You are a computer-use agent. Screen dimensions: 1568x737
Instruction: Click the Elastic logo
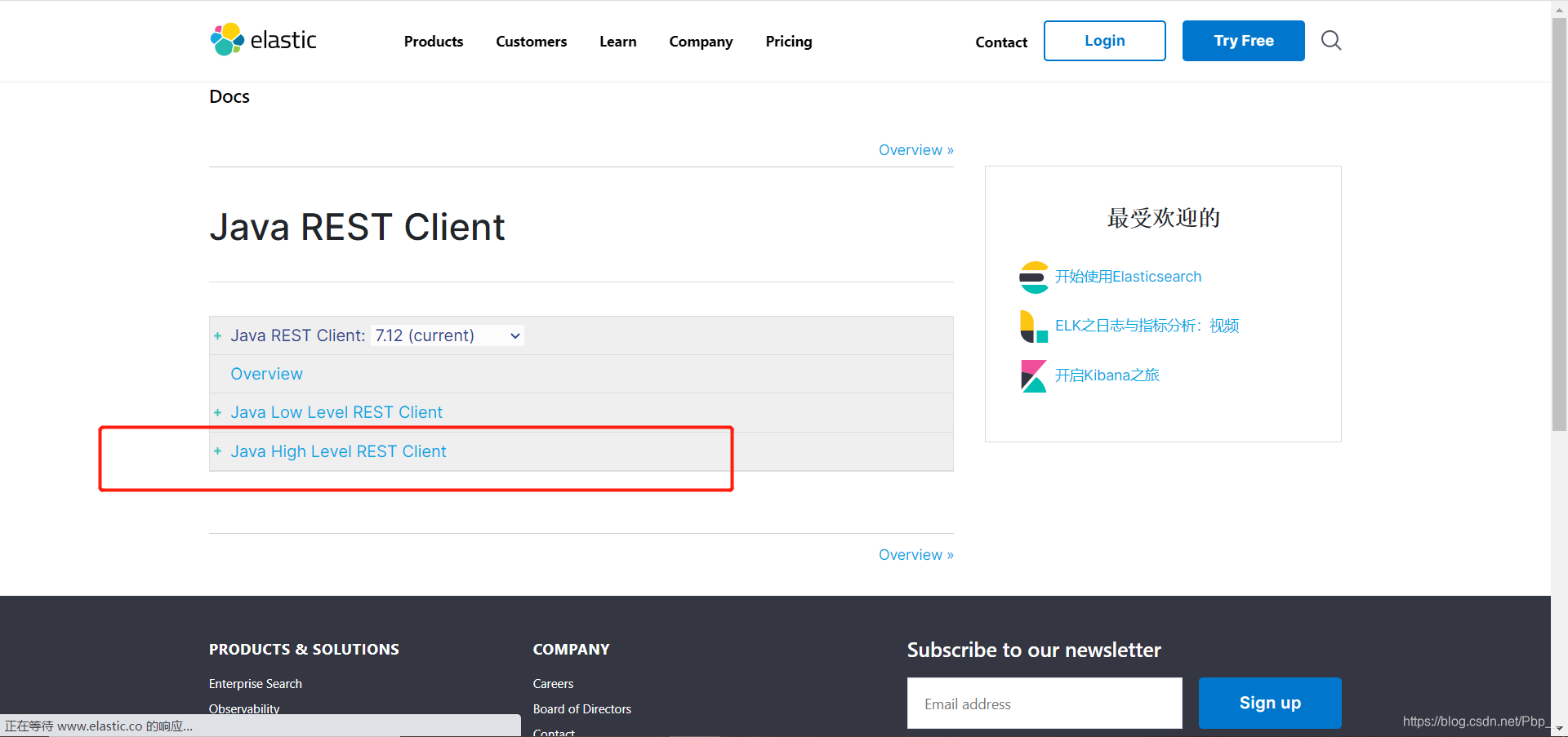point(263,39)
